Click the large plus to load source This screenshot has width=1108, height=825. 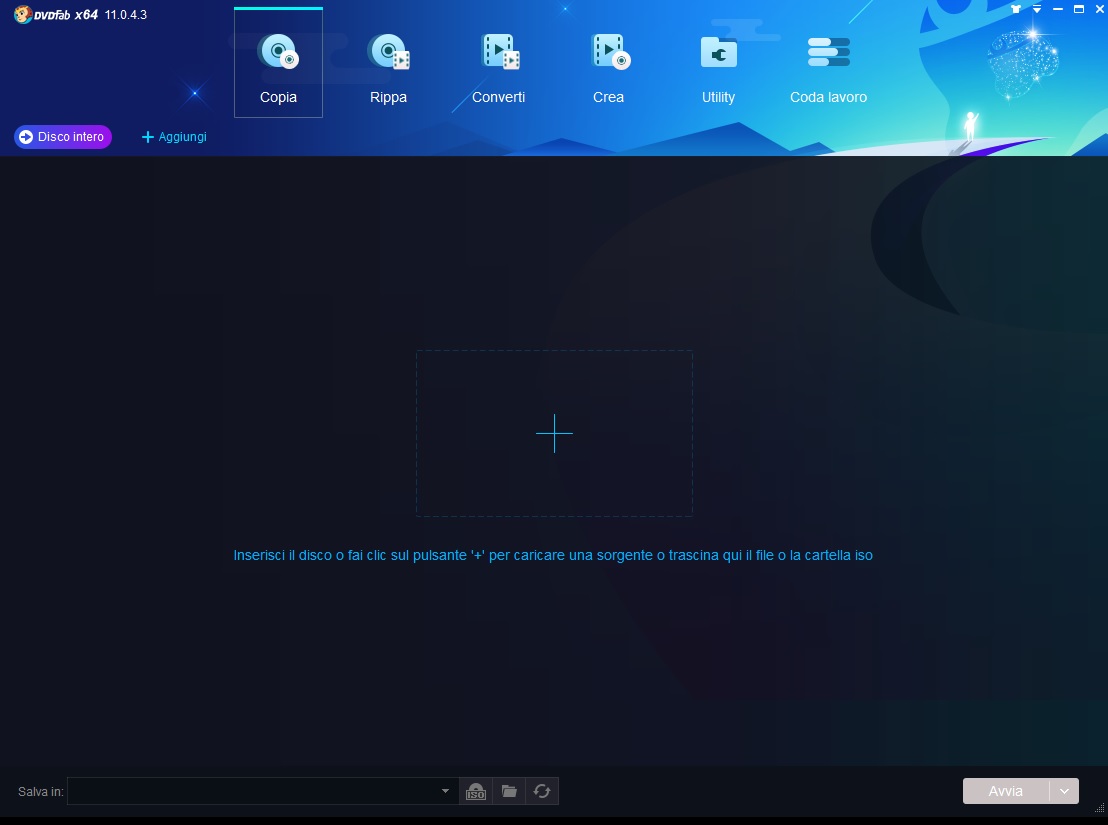point(554,433)
